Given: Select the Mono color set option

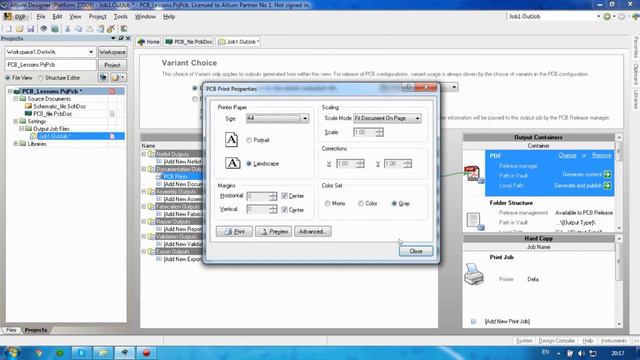Looking at the screenshot, I should [x=327, y=203].
